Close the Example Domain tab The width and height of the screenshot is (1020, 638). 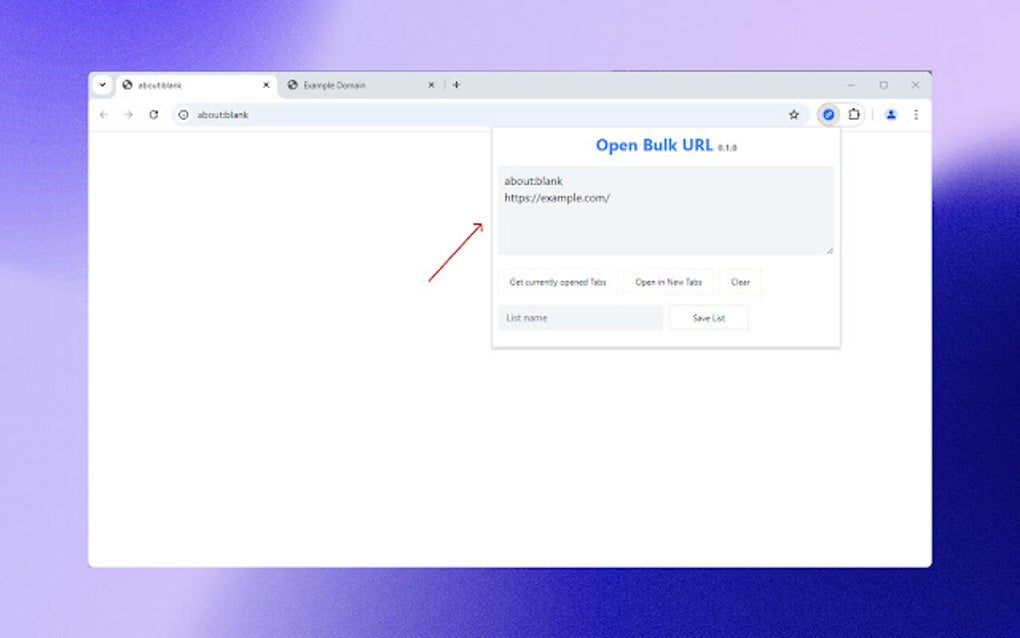tap(431, 85)
